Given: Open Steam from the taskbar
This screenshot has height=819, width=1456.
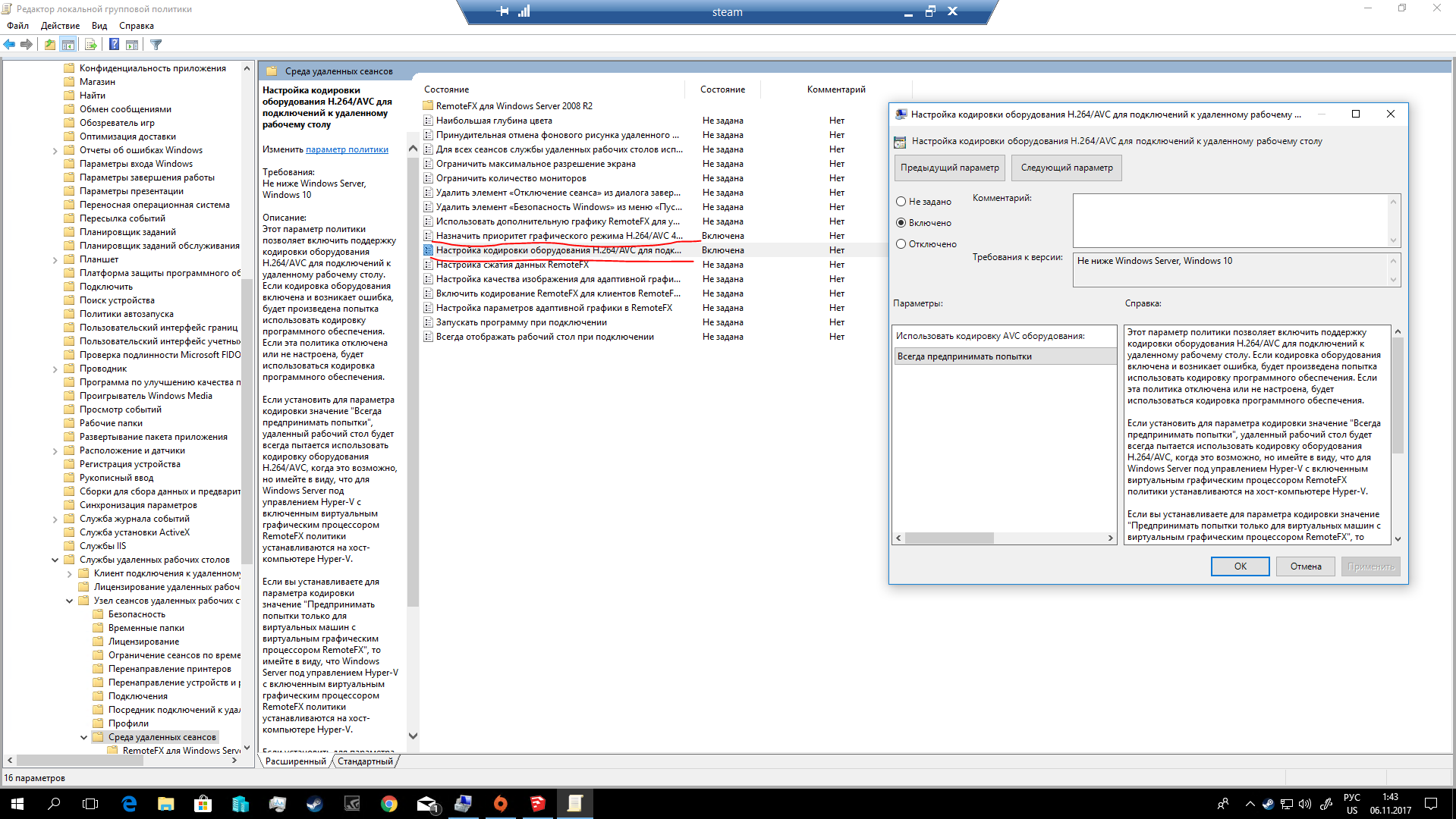Looking at the screenshot, I should pos(314,804).
